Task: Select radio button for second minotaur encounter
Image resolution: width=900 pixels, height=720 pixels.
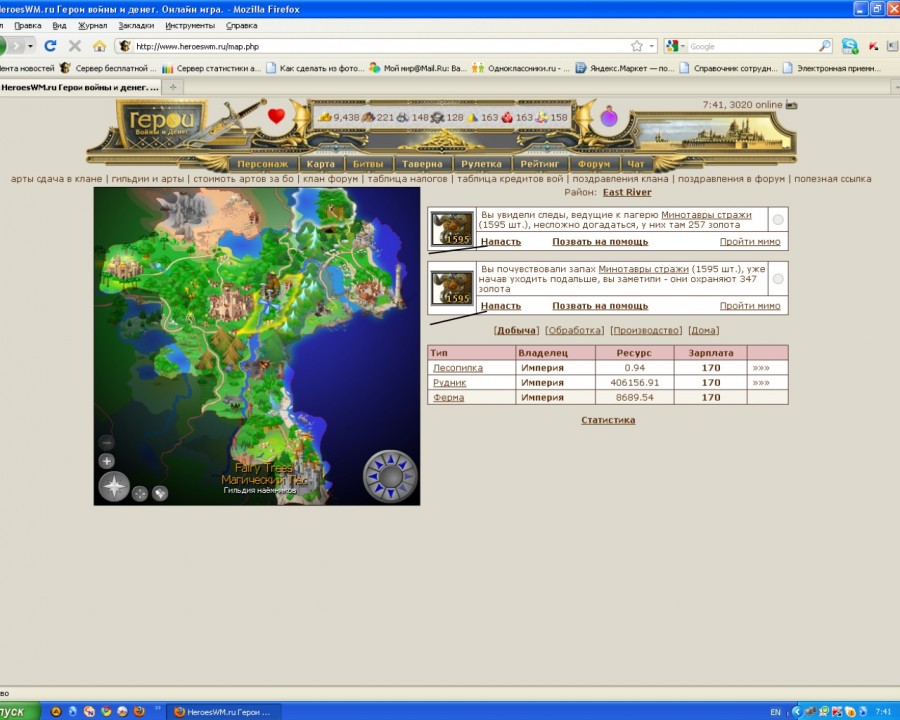Action: point(778,279)
